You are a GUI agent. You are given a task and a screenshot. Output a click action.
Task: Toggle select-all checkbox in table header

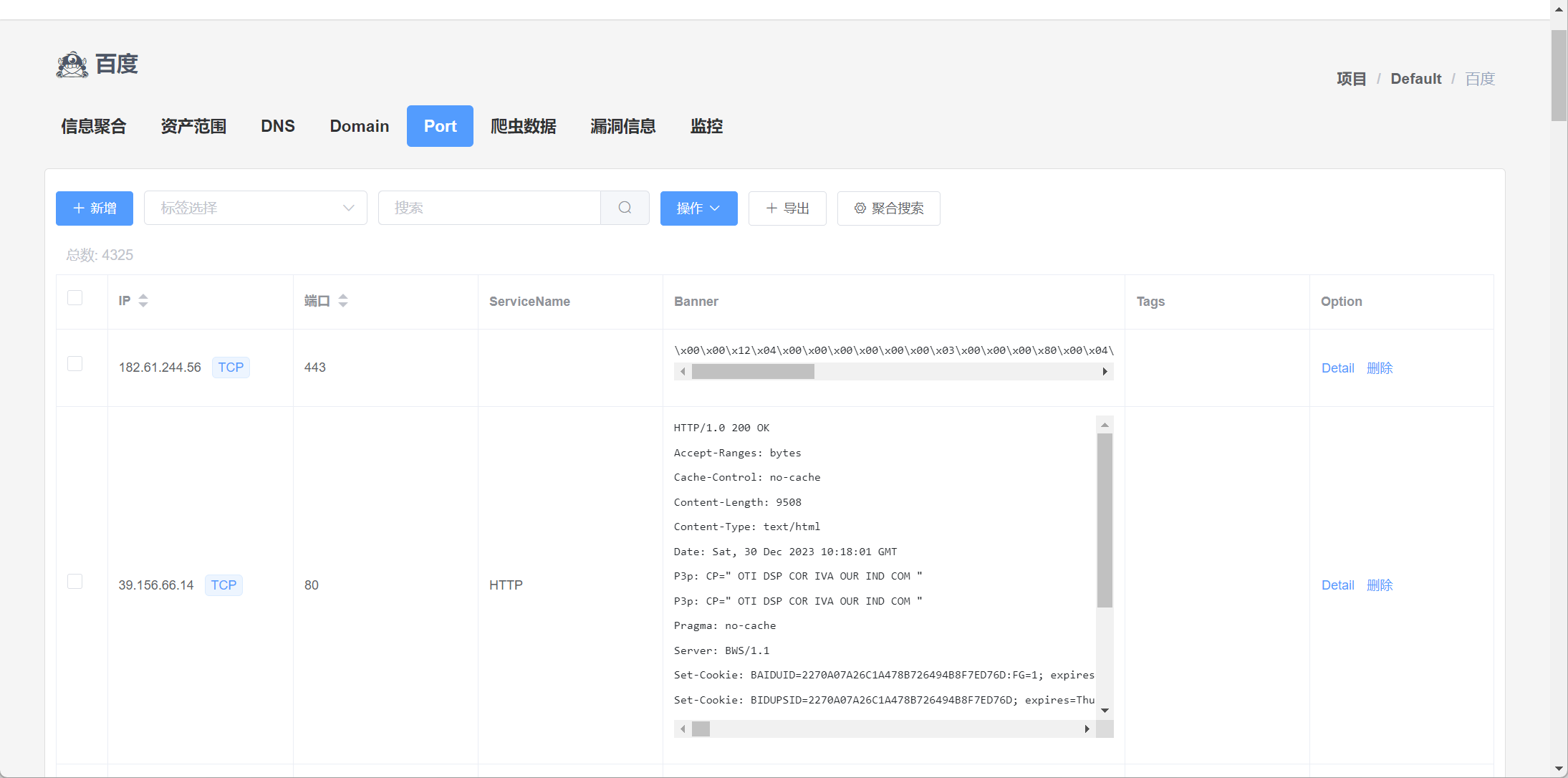(x=74, y=297)
